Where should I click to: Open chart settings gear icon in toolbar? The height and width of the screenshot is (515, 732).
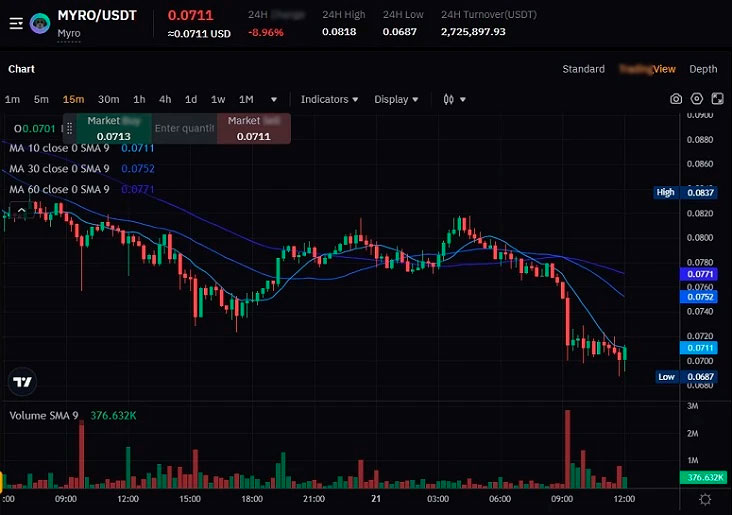(x=697, y=99)
